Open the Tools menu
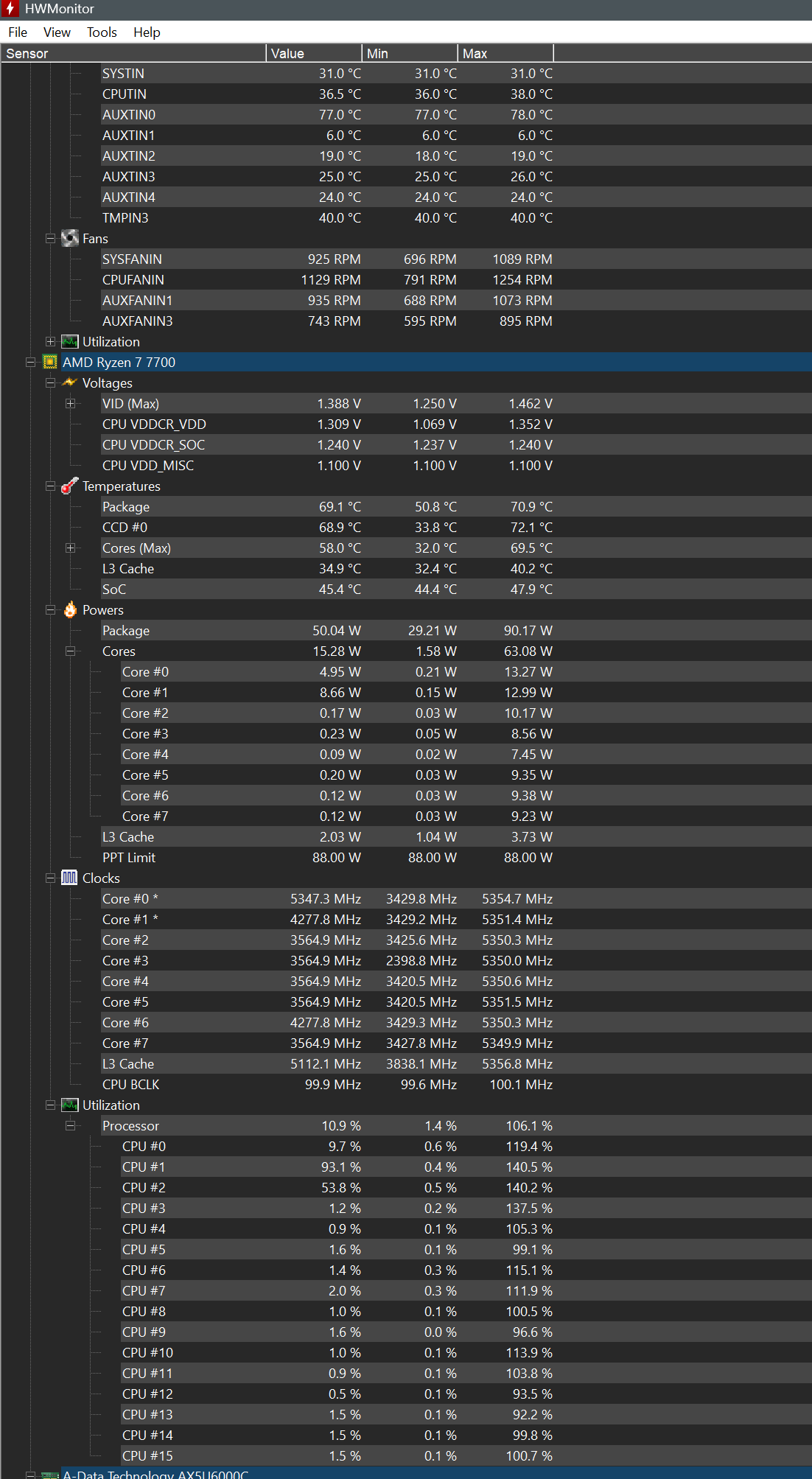The width and height of the screenshot is (812, 1479). click(x=102, y=32)
